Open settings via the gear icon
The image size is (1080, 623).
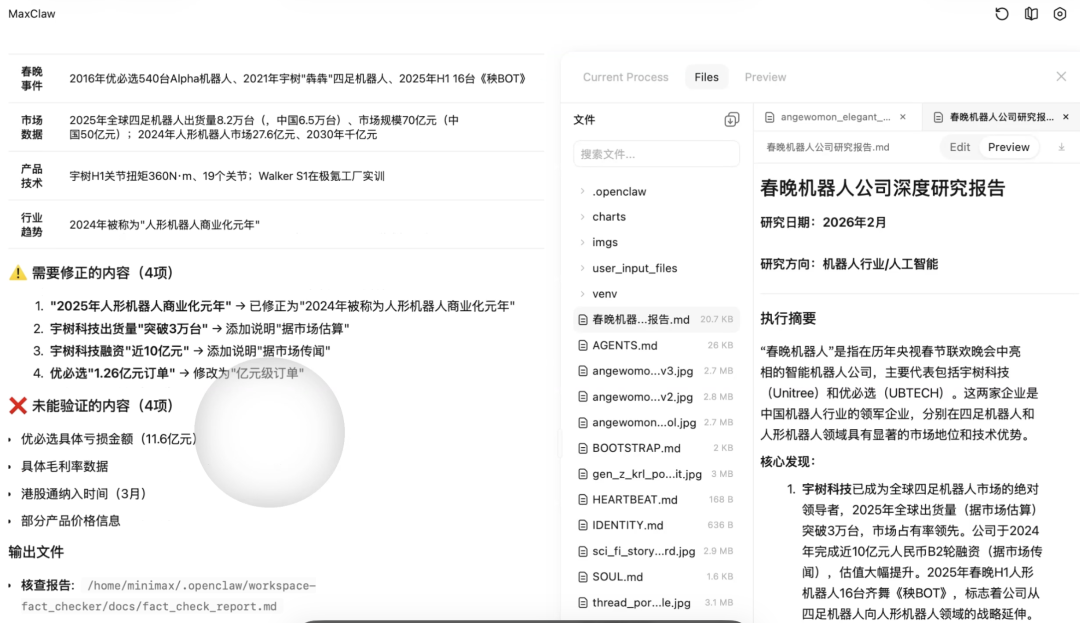tap(1061, 14)
